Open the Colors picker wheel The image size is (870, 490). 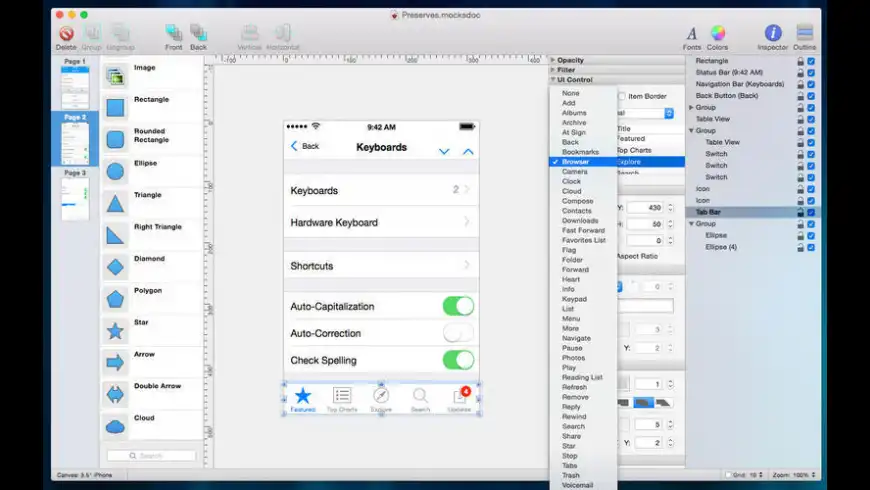(718, 34)
